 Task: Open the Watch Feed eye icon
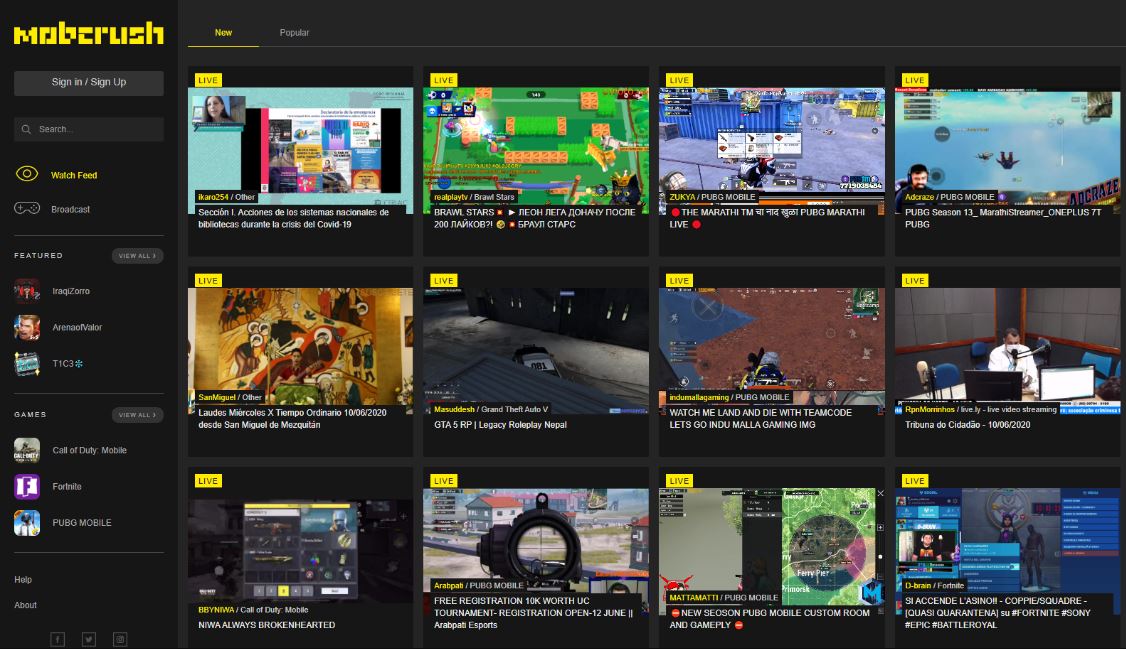(x=27, y=174)
